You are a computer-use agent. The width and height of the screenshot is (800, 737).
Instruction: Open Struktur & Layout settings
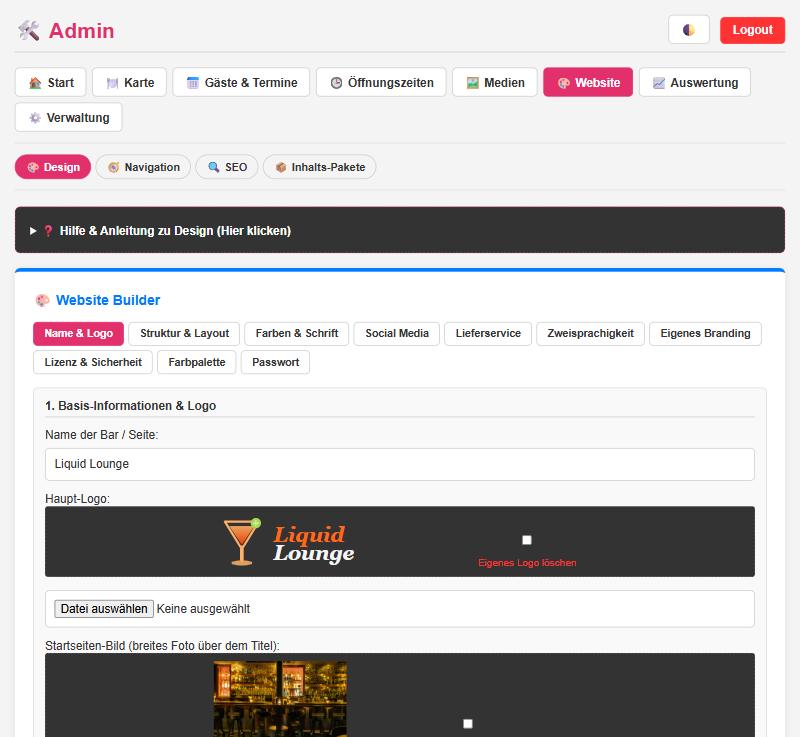tap(184, 334)
